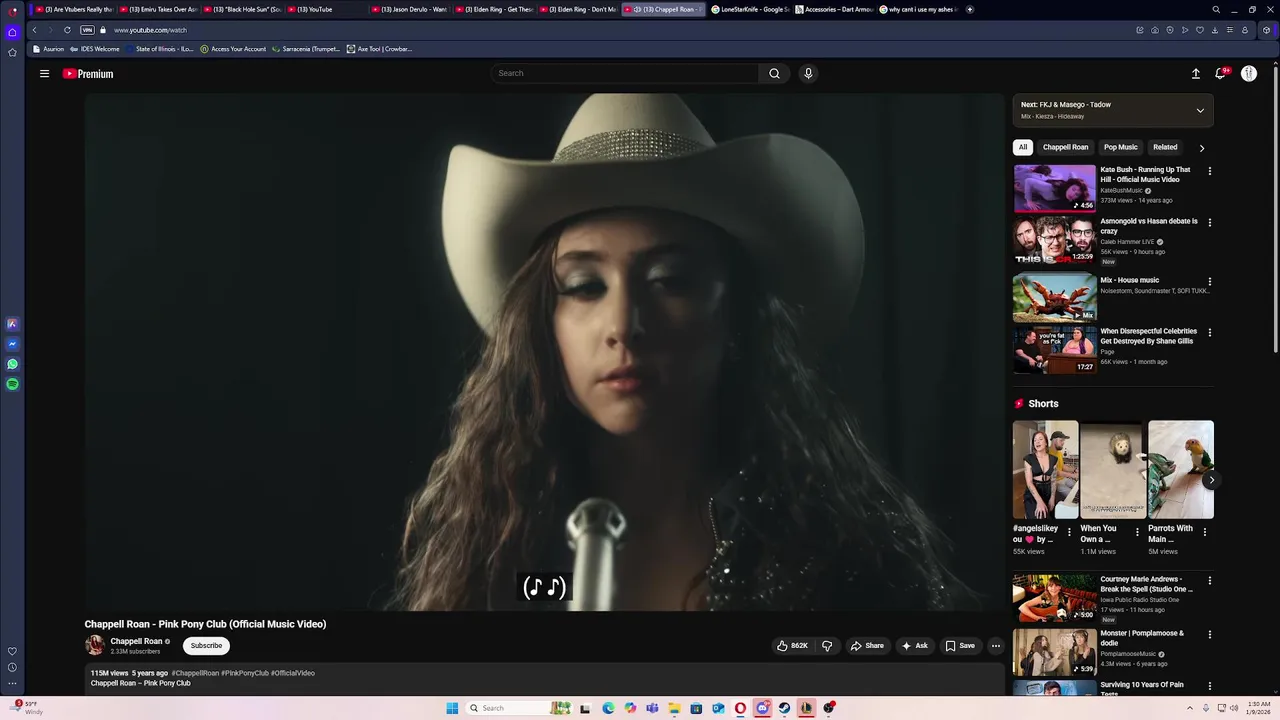The height and width of the screenshot is (720, 1280).
Task: Show hidden system tray icons chevron
Action: coord(1190,708)
